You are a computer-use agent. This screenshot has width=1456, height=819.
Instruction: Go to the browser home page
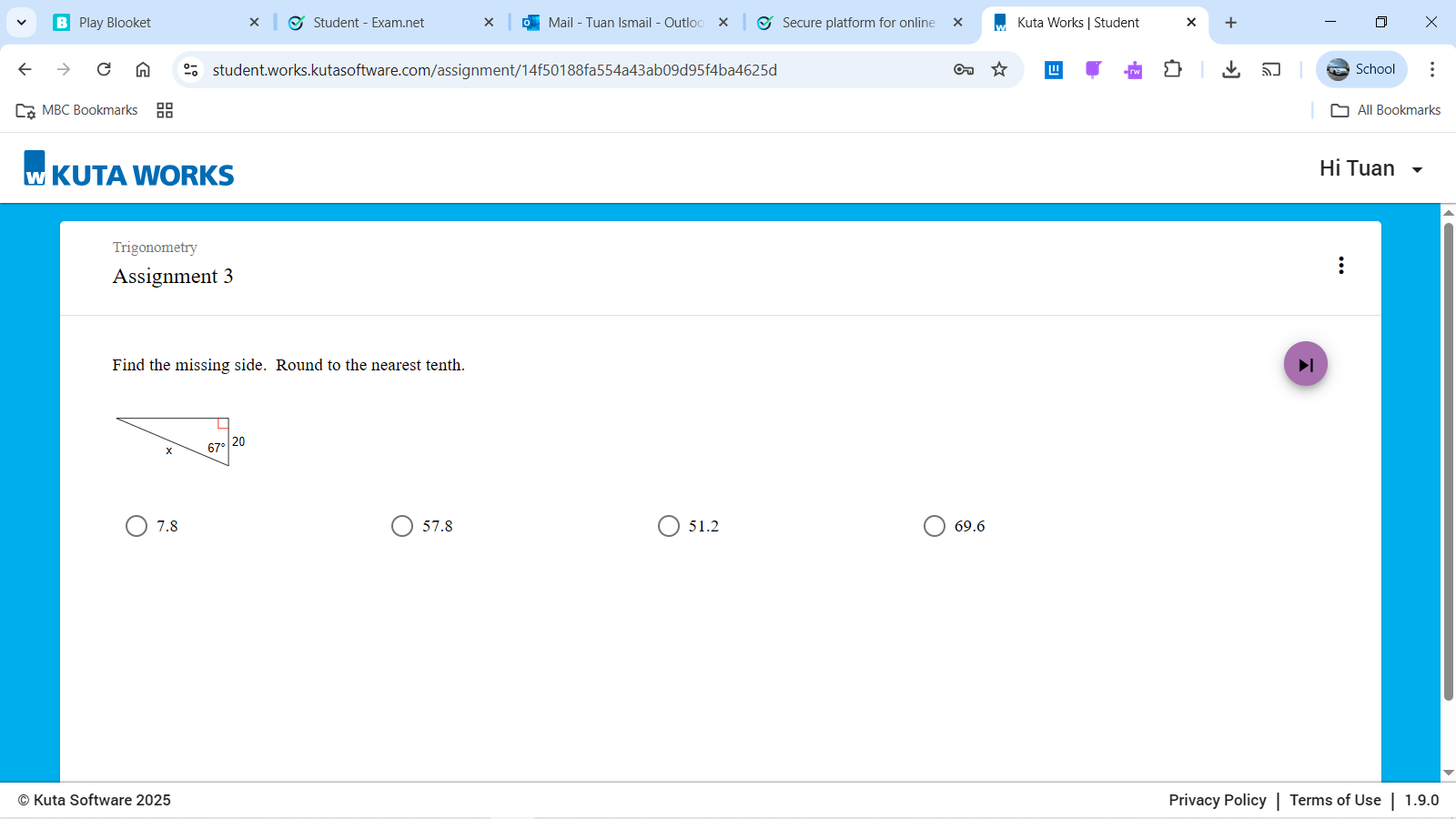point(143,70)
